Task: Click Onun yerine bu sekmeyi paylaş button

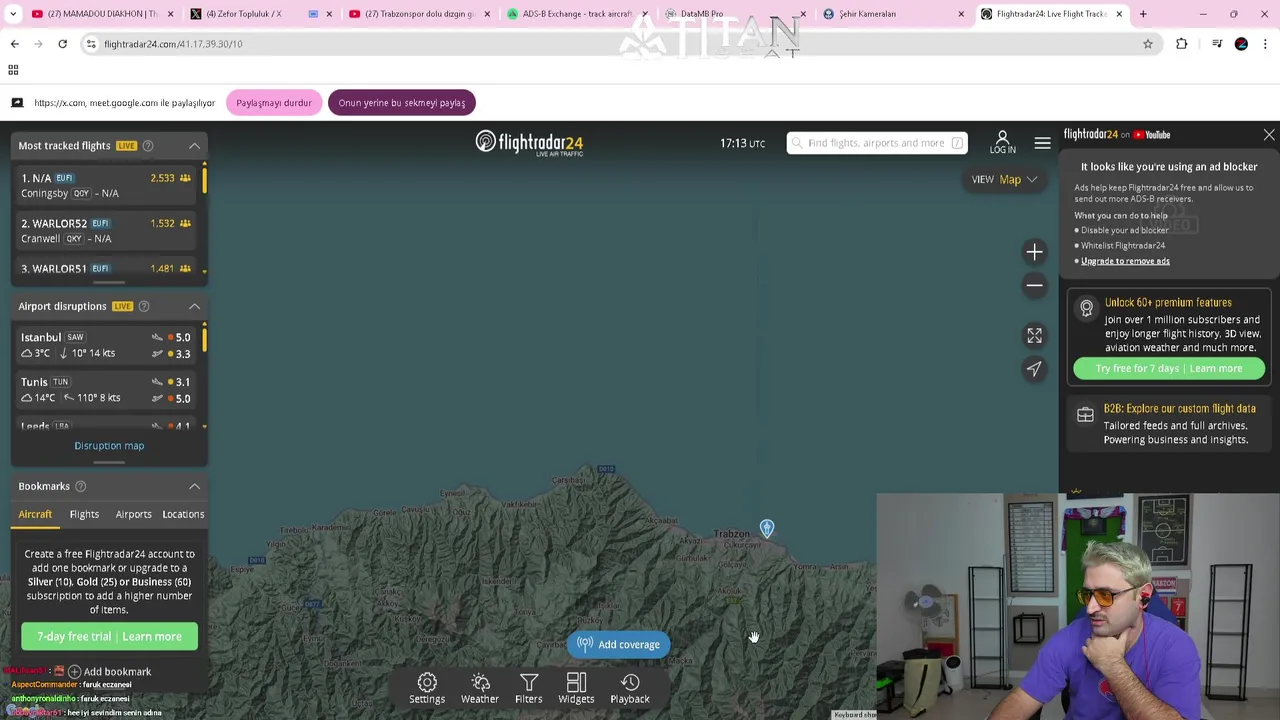Action: point(402,103)
